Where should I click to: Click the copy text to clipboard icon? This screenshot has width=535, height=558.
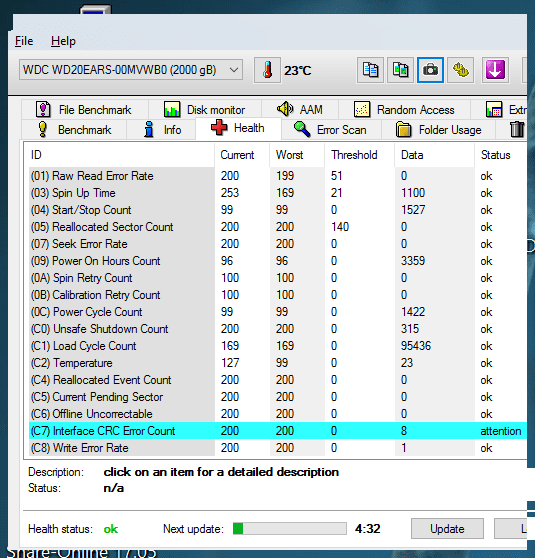pos(370,70)
